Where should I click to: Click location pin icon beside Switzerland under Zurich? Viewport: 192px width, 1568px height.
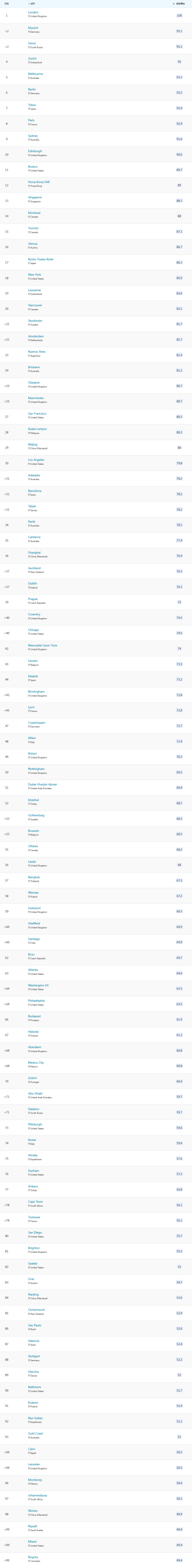pyautogui.click(x=29, y=63)
